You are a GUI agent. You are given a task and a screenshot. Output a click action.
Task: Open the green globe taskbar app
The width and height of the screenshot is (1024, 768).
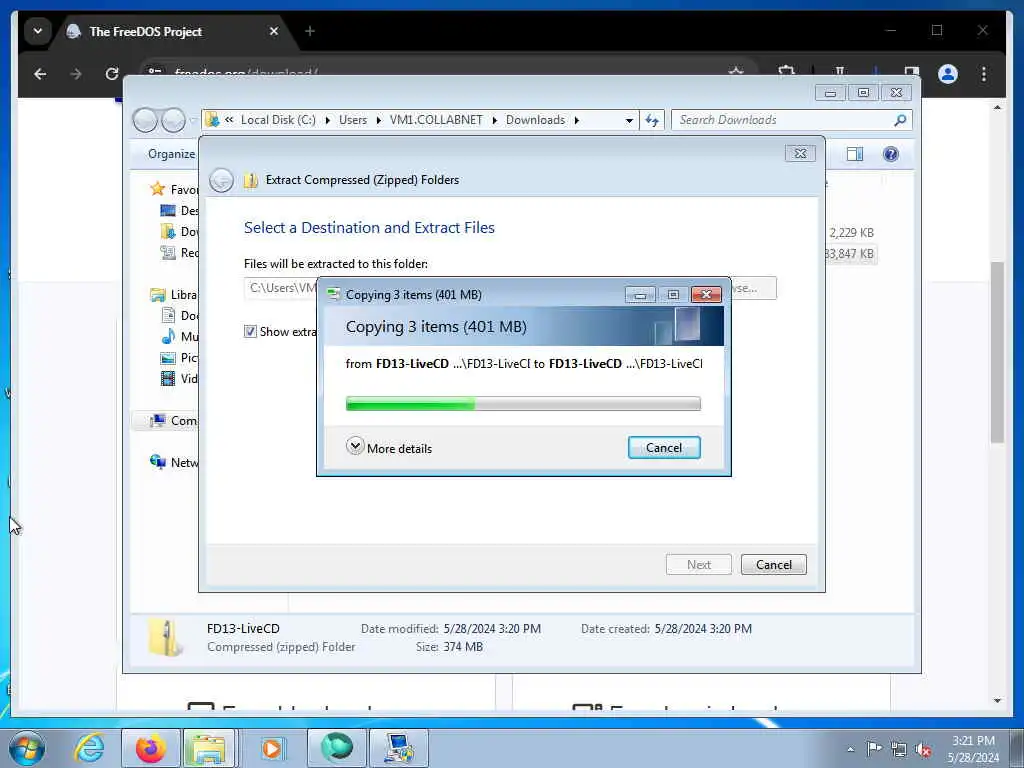pos(336,748)
